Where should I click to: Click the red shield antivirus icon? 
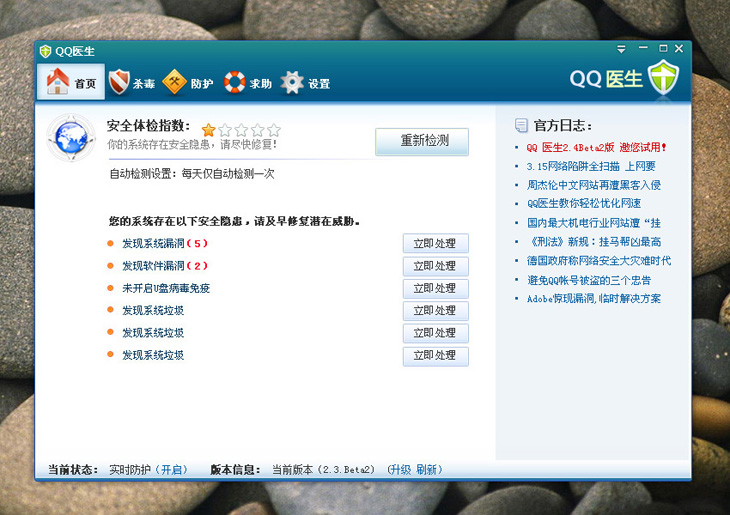(119, 81)
